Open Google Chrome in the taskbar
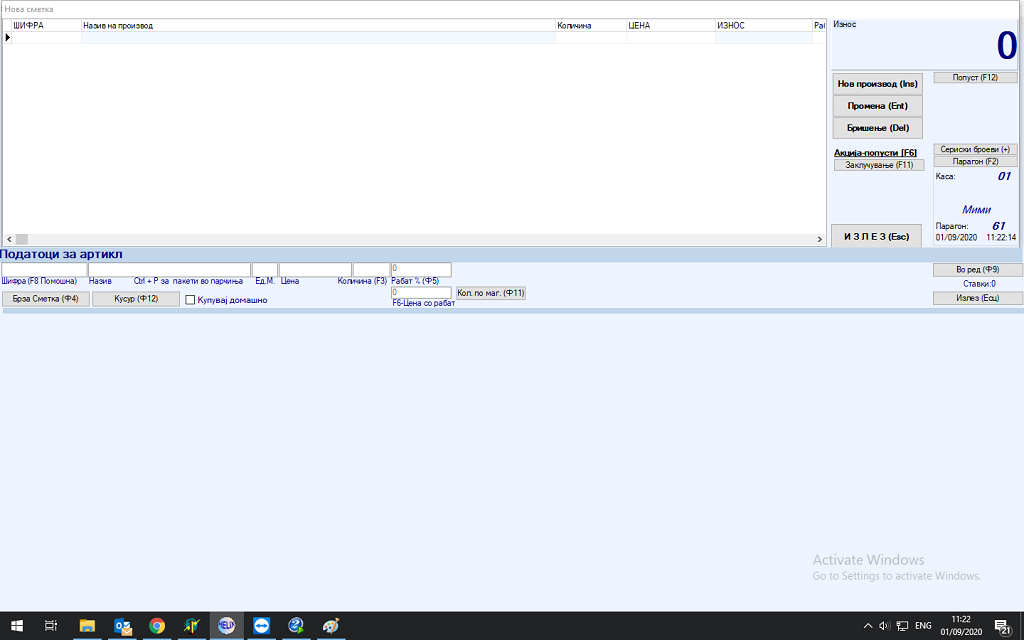1024x640 pixels. click(157, 626)
